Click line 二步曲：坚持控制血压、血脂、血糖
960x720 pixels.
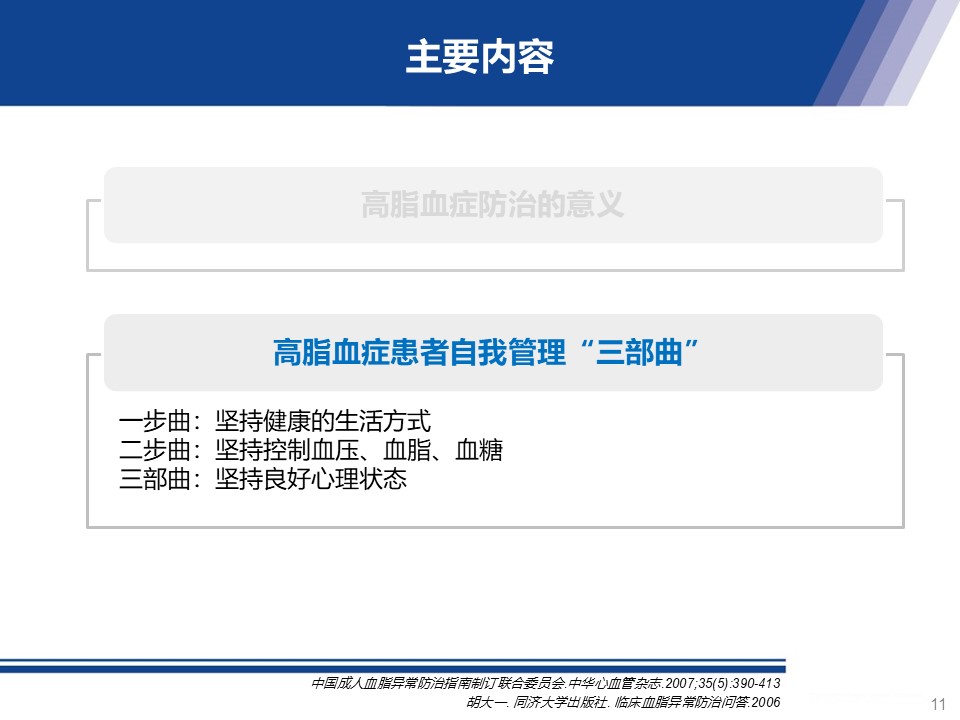311,450
